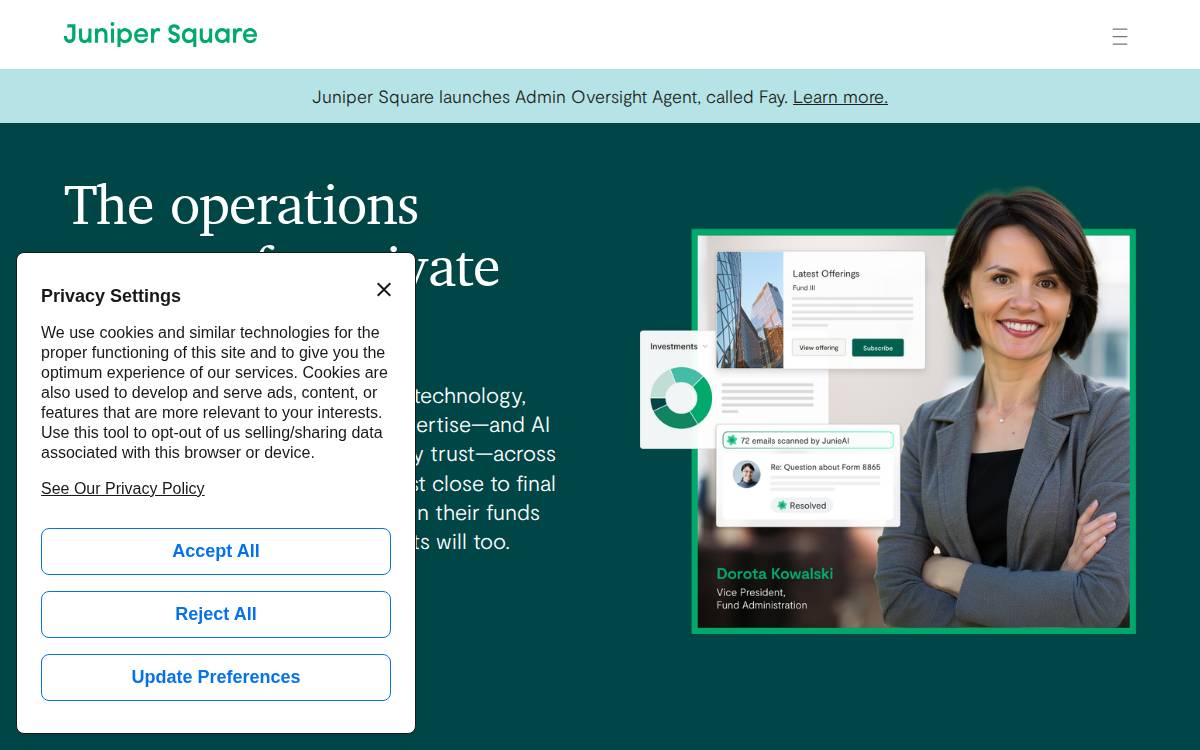Accept all cookies
This screenshot has width=1200, height=750.
tap(216, 552)
